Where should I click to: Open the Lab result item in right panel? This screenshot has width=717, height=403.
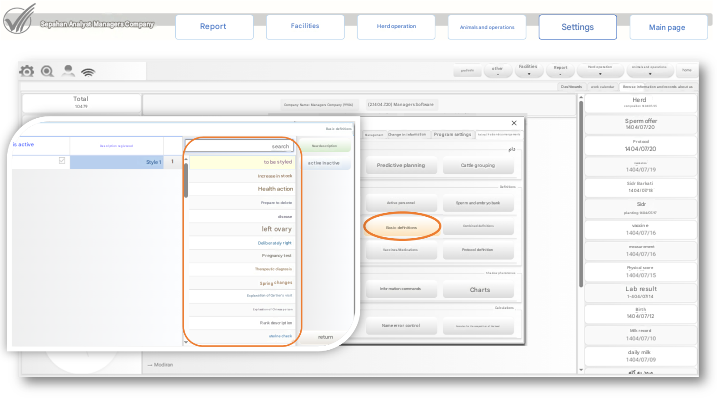(x=641, y=292)
